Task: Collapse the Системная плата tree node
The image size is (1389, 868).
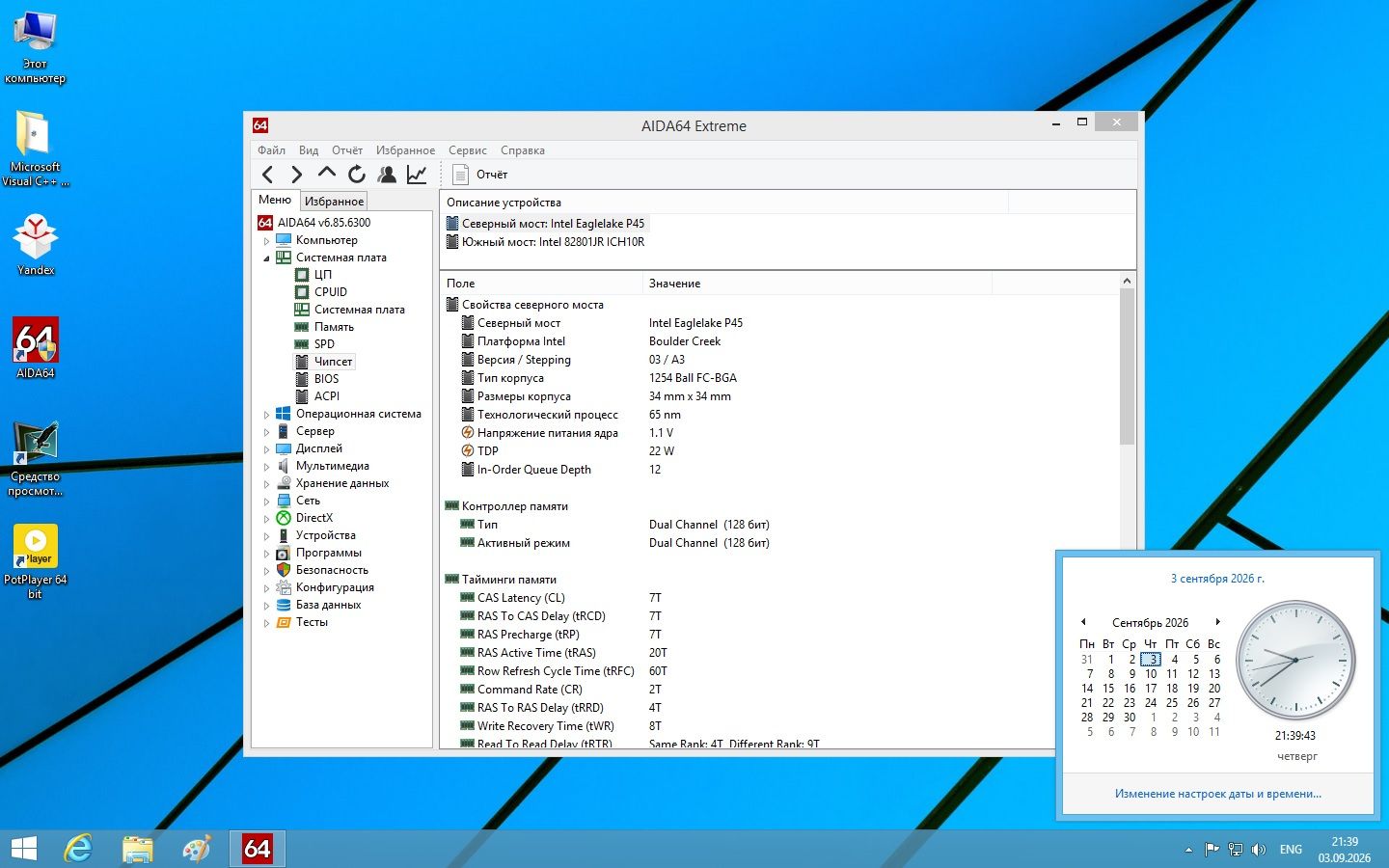Action: pos(267,258)
